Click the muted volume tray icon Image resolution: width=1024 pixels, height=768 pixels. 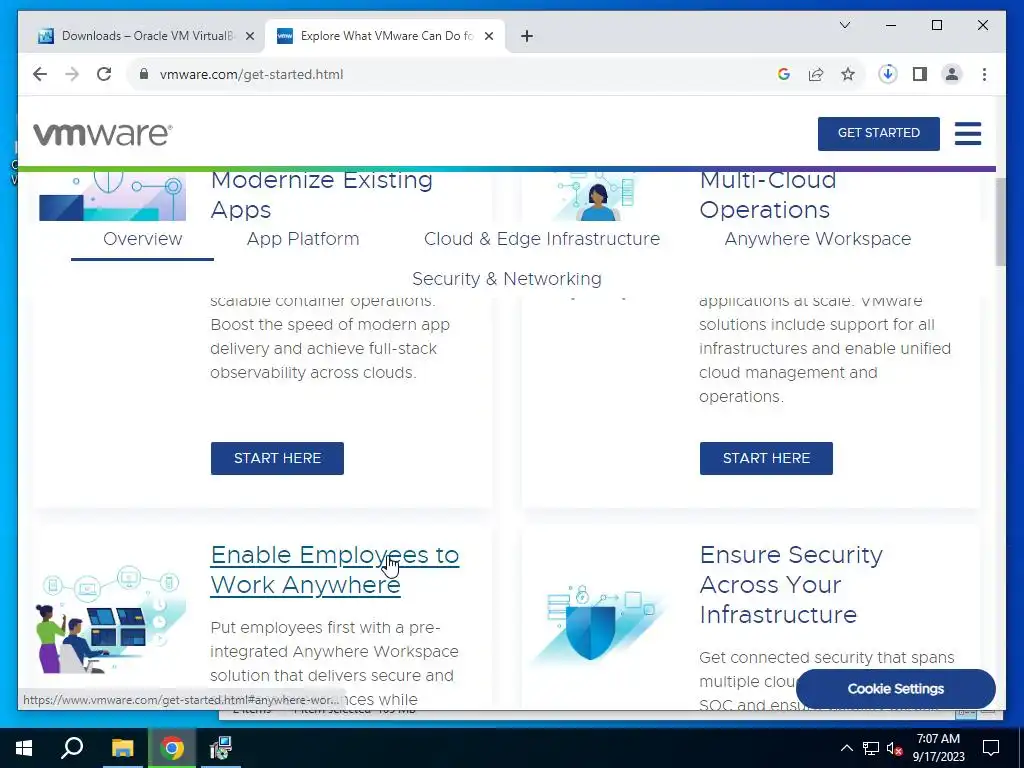click(x=894, y=748)
